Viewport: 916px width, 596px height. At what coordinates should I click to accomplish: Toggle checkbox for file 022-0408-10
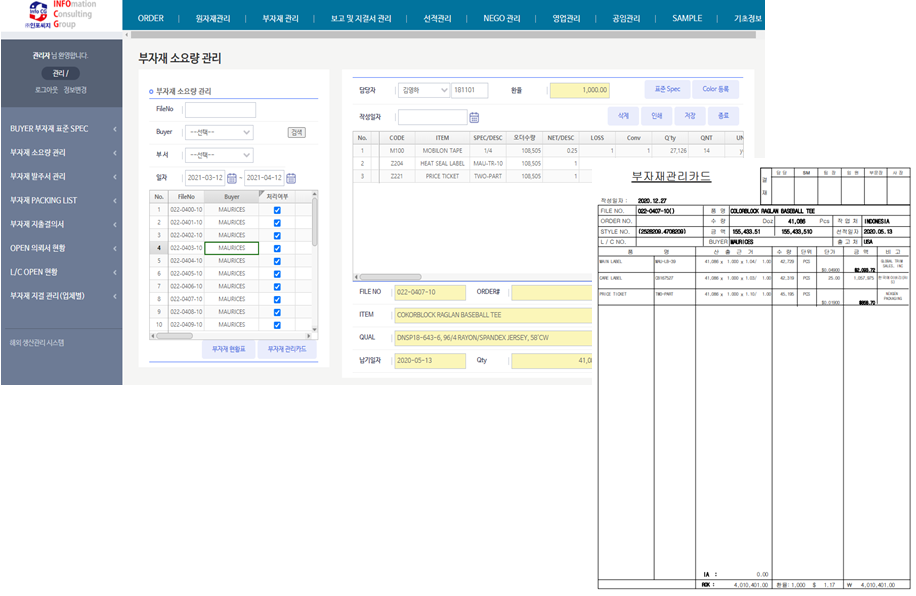point(277,312)
